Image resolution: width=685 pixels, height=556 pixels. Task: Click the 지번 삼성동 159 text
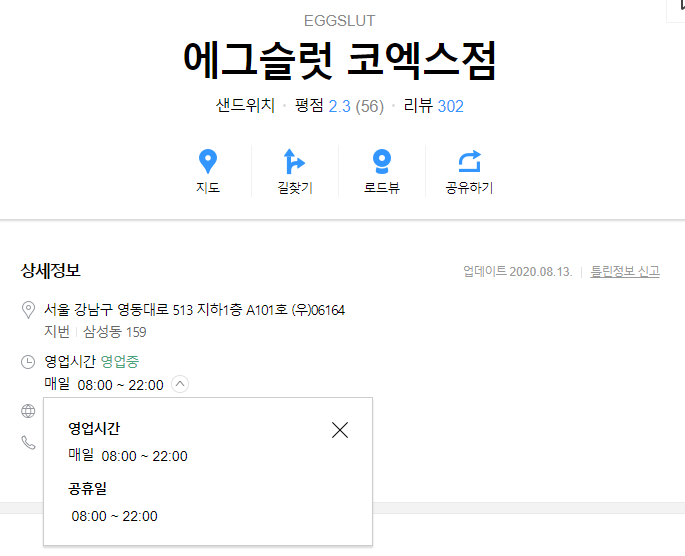(95, 332)
